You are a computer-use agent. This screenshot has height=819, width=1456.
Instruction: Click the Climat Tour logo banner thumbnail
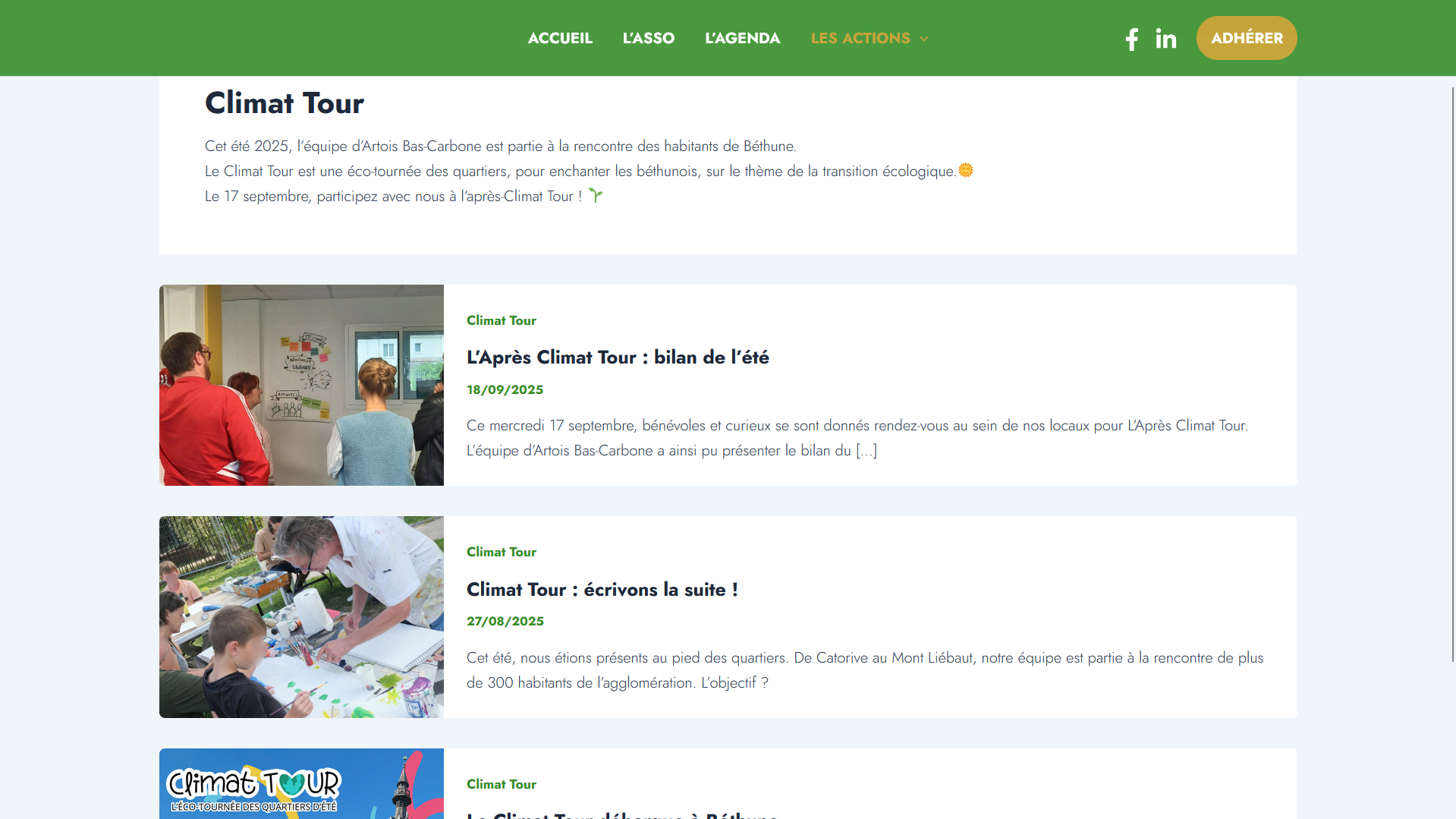pos(301,783)
